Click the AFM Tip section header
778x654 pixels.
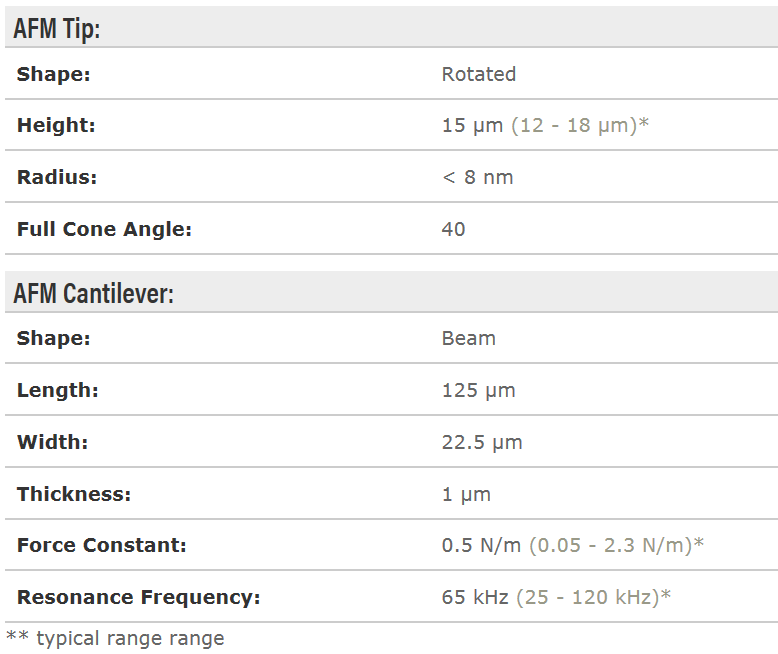coord(57,29)
